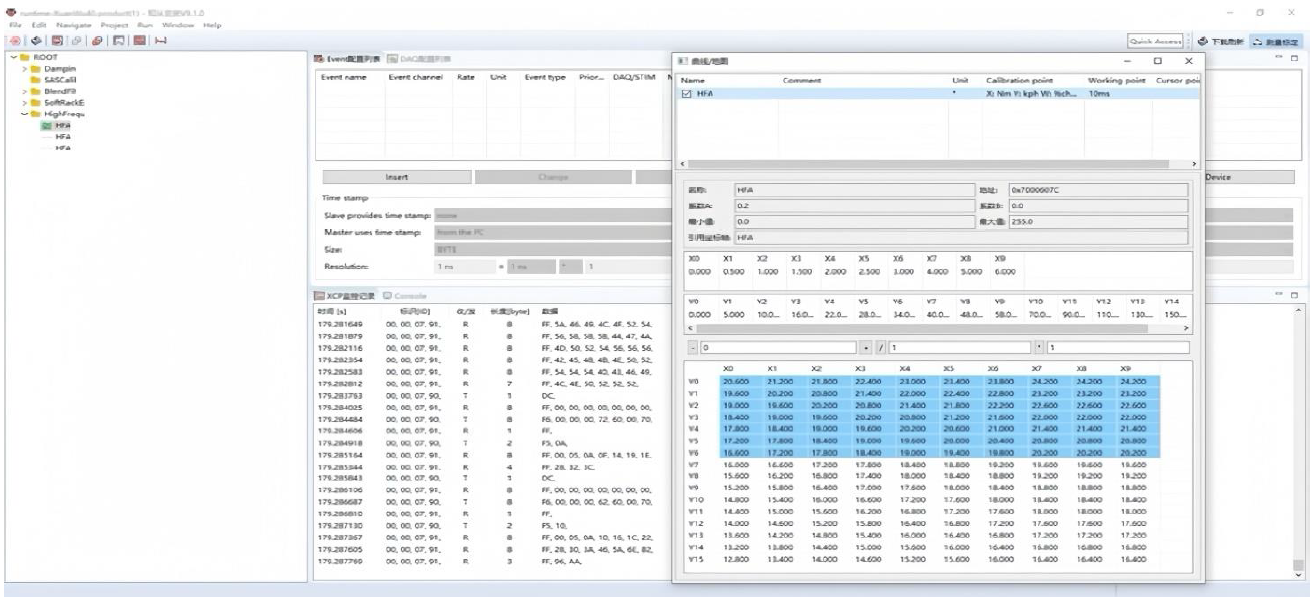Click the Change button
This screenshot has height=600, width=1313.
coord(553,177)
